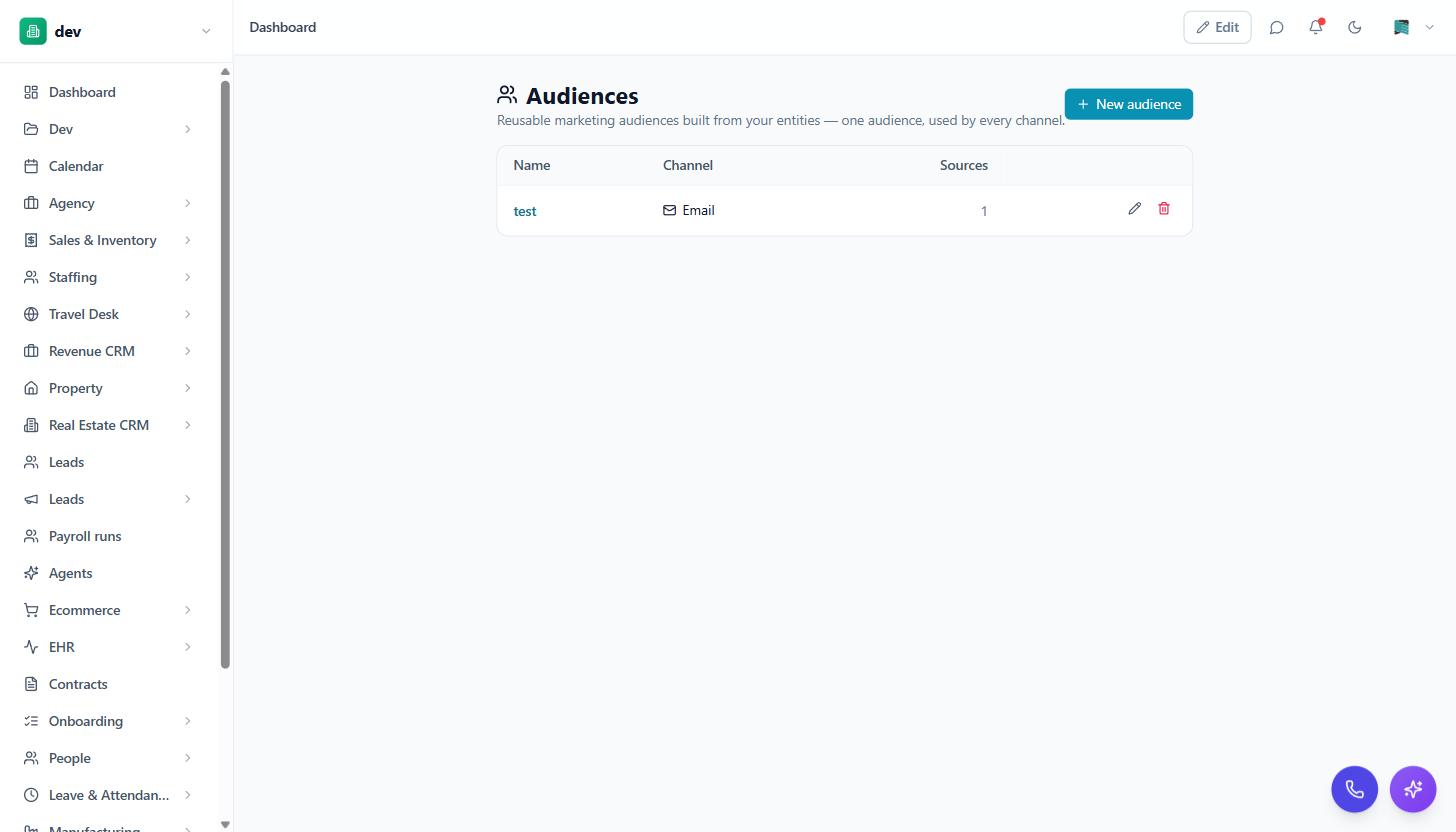1456x832 pixels.
Task: Click the Sales & Inventory receipt icon
Action: pyautogui.click(x=31, y=240)
